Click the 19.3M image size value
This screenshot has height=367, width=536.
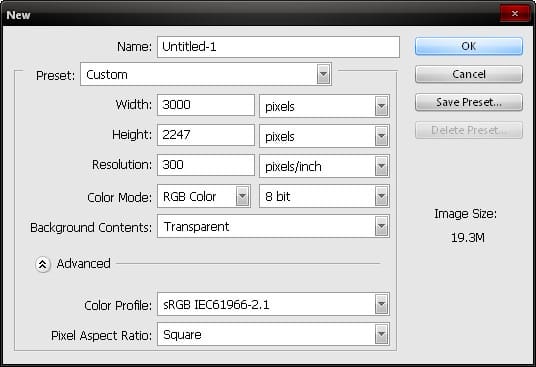click(x=468, y=237)
